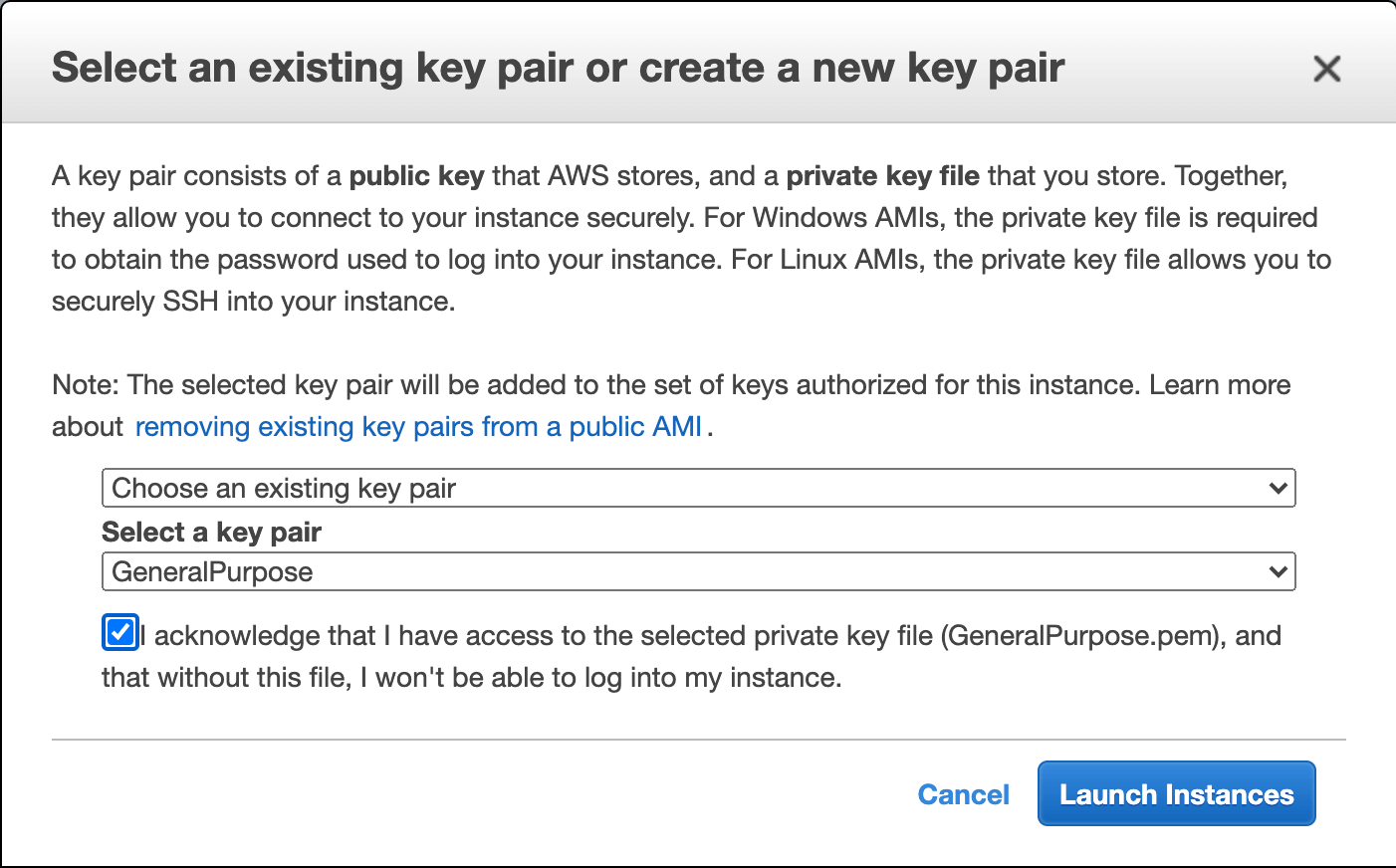Click the bold 'private key file' text
Screen dimensions: 1396x868
click(882, 176)
